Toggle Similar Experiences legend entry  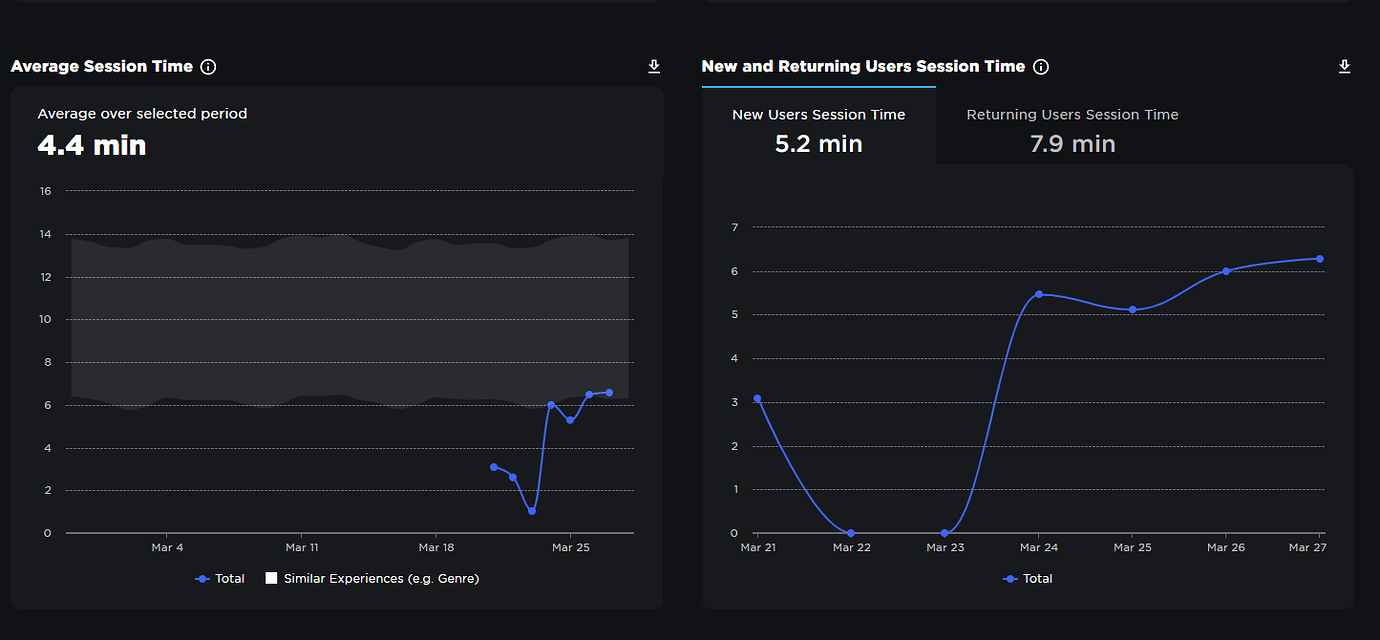[372, 578]
